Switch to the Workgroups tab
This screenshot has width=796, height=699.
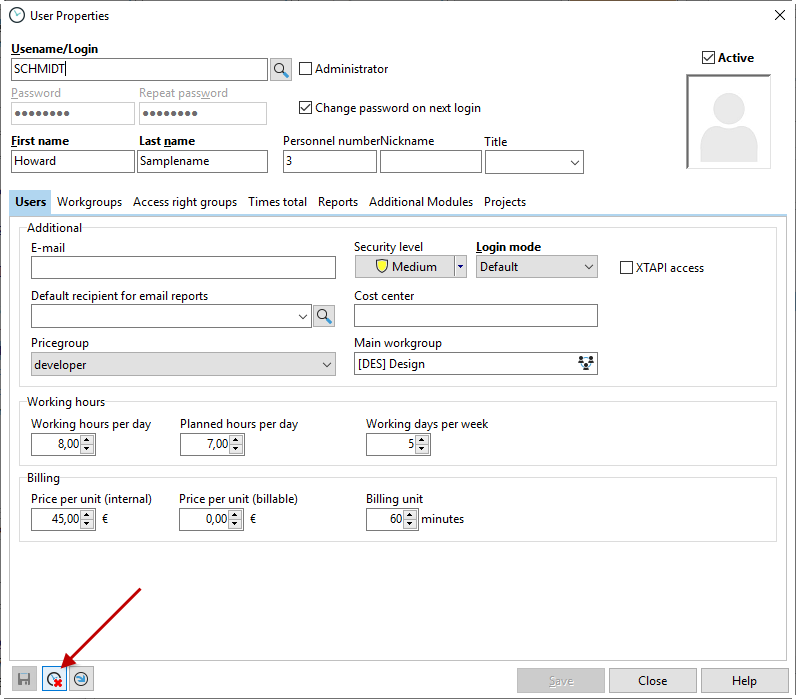[x=89, y=202]
